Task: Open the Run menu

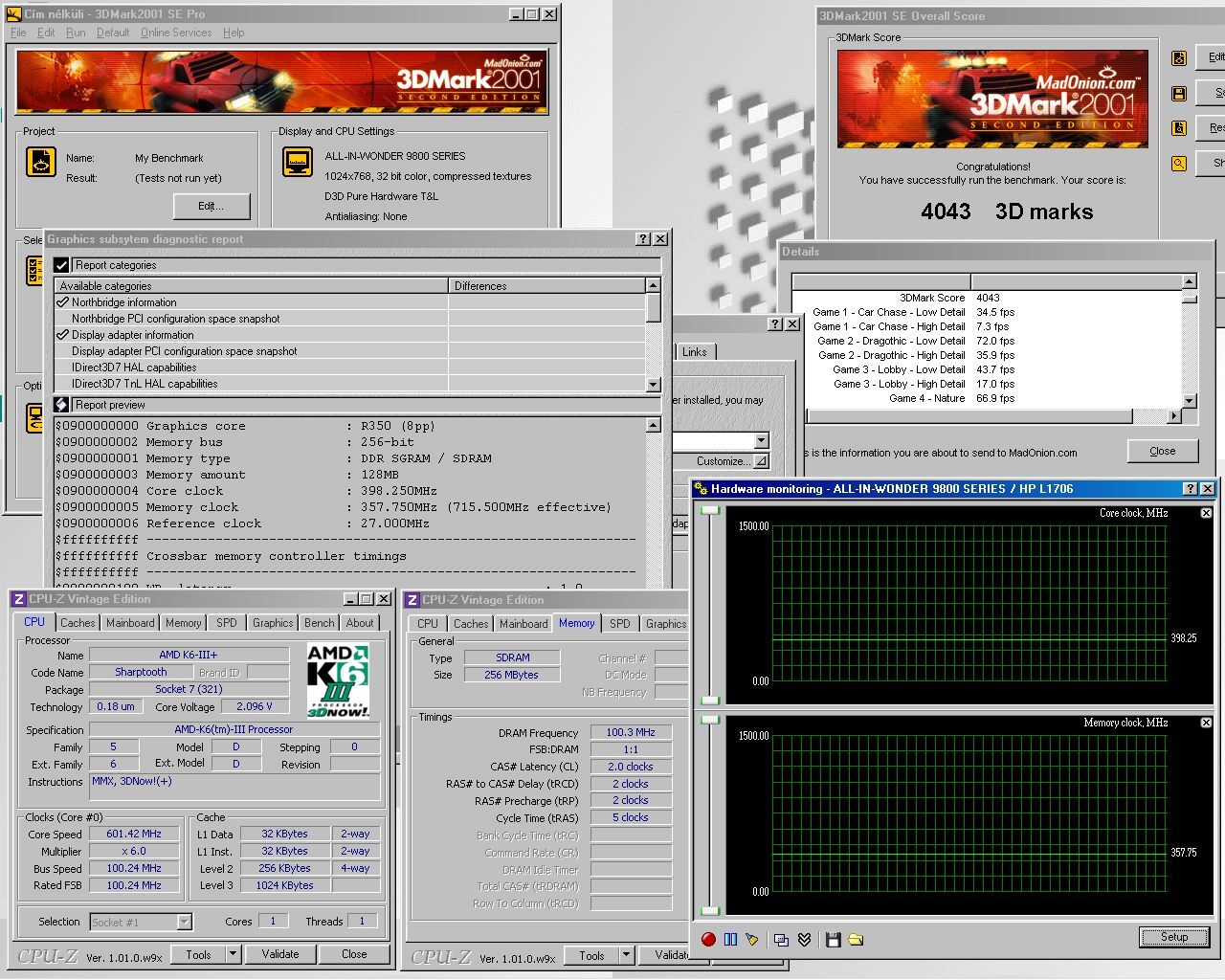Action: point(76,33)
